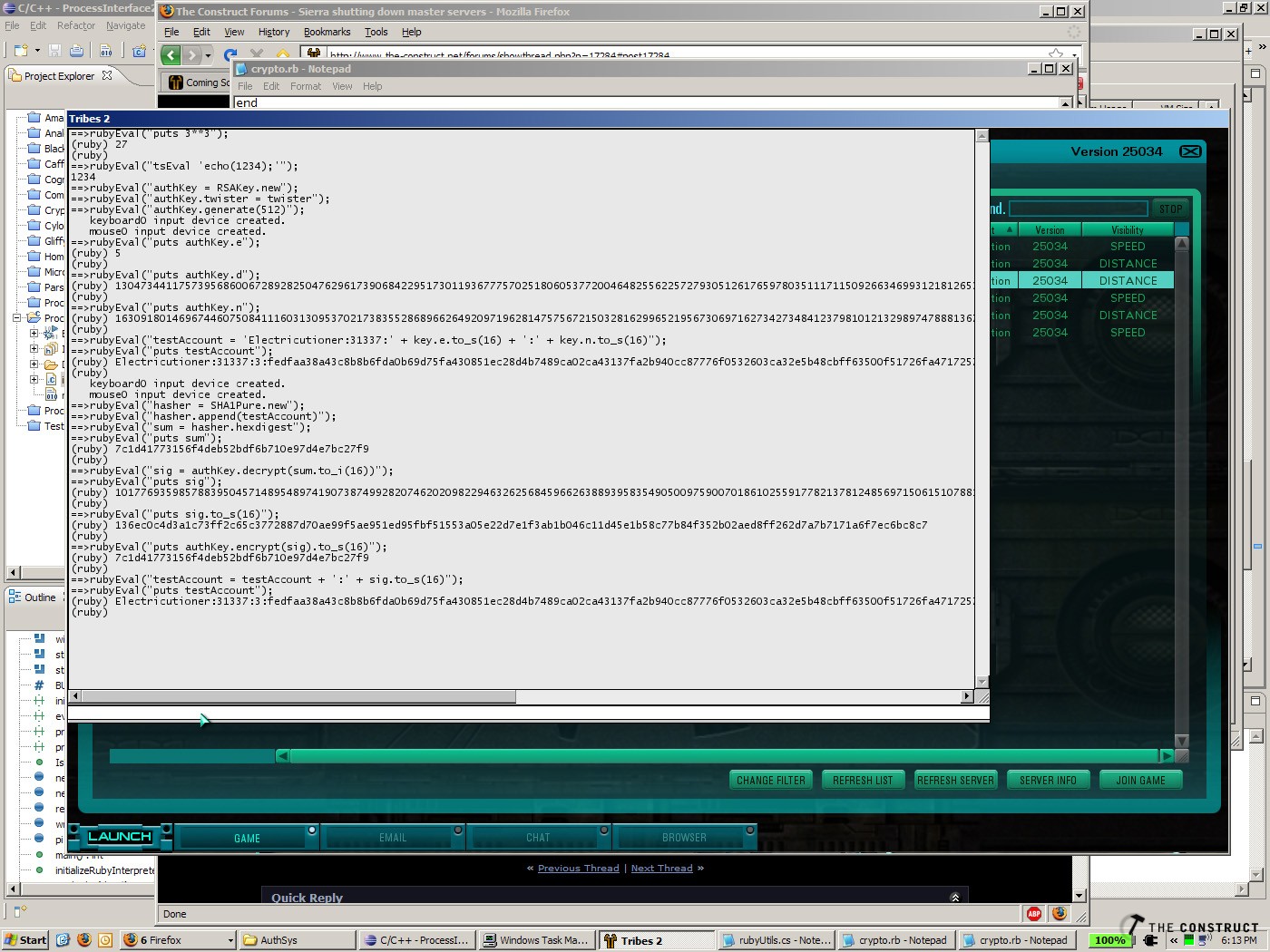
Task: Open the Firefox Bookmarks menu
Action: coord(327,32)
